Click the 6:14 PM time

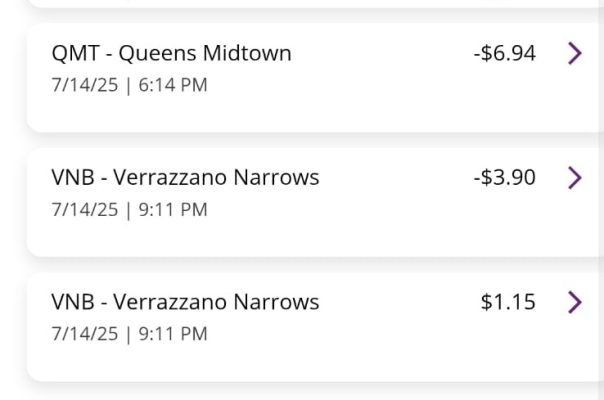[173, 85]
